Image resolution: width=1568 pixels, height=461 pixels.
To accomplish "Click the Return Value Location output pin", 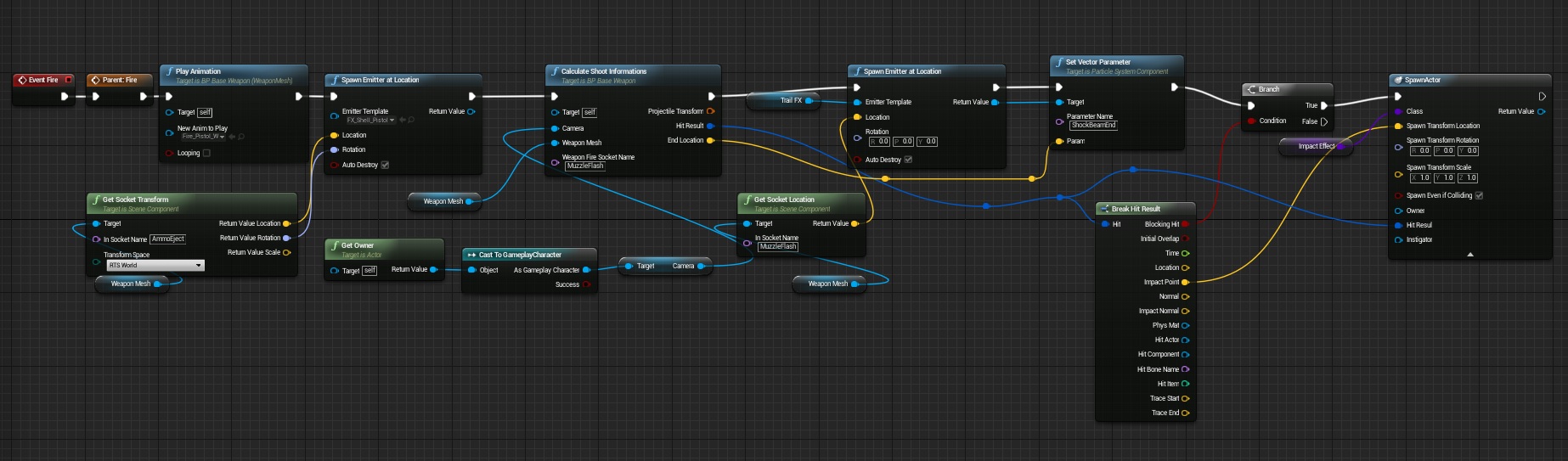I will (286, 223).
